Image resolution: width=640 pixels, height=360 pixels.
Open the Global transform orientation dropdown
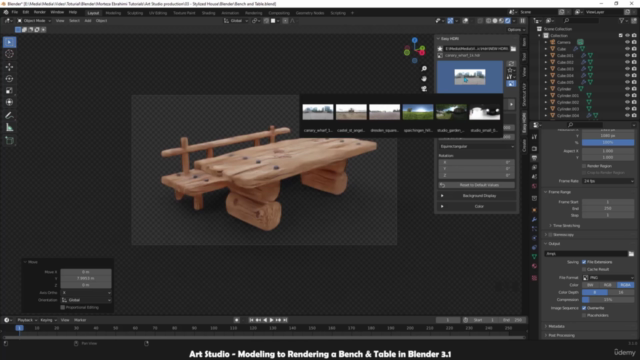coord(236,20)
